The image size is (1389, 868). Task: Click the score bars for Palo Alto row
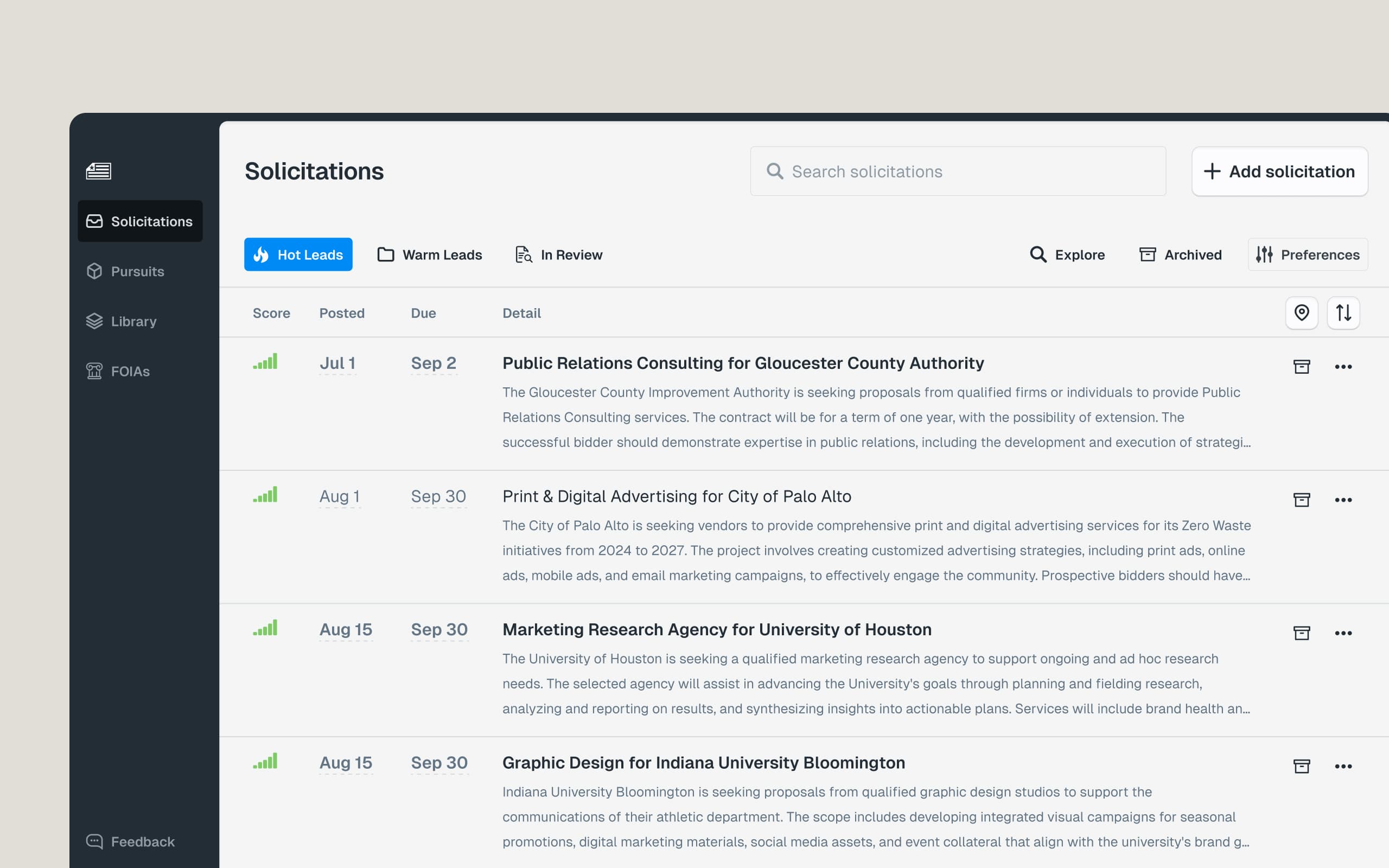tap(265, 494)
